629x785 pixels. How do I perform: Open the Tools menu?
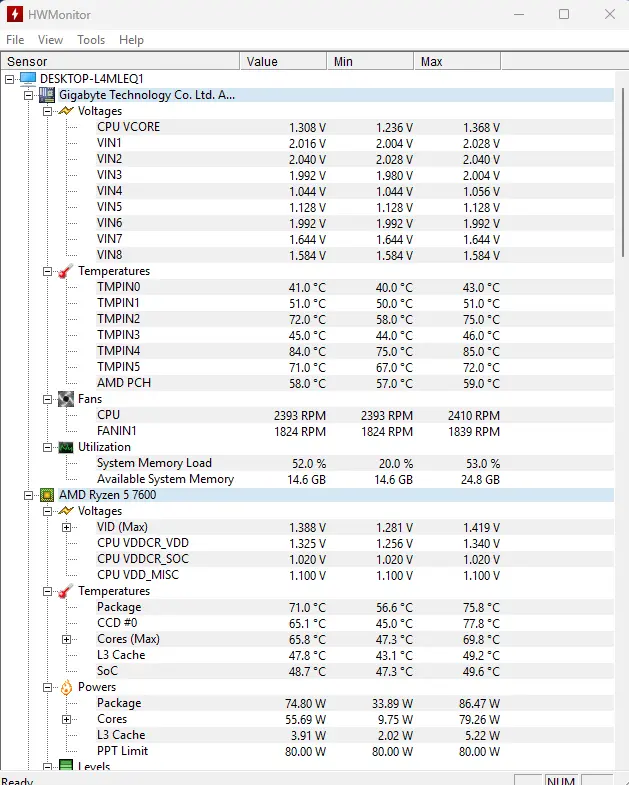(x=91, y=40)
